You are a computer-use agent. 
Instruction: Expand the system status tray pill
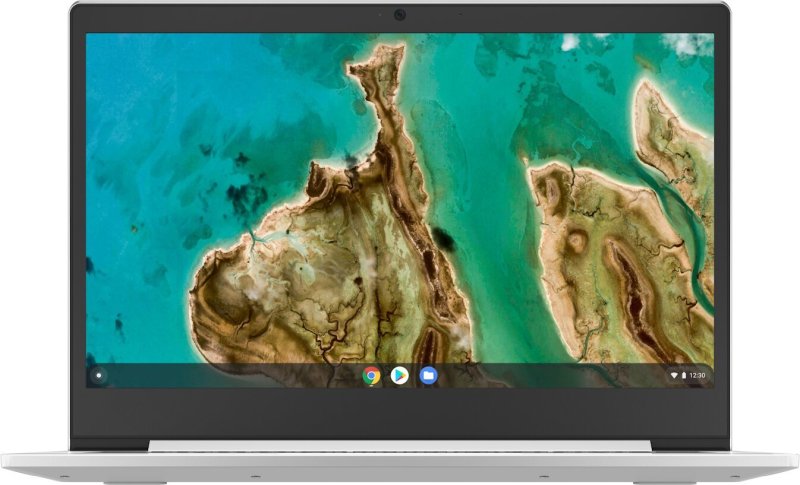pos(688,375)
